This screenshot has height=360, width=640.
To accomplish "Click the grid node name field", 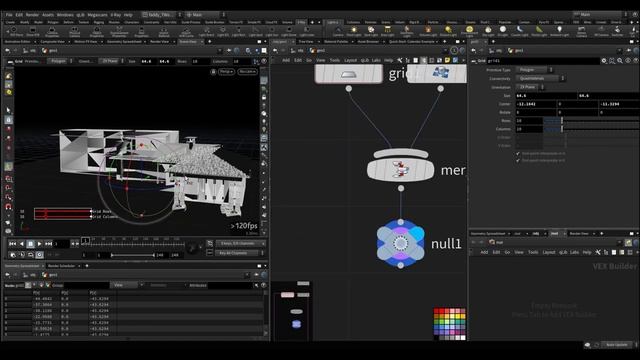I will (x=543, y=61).
